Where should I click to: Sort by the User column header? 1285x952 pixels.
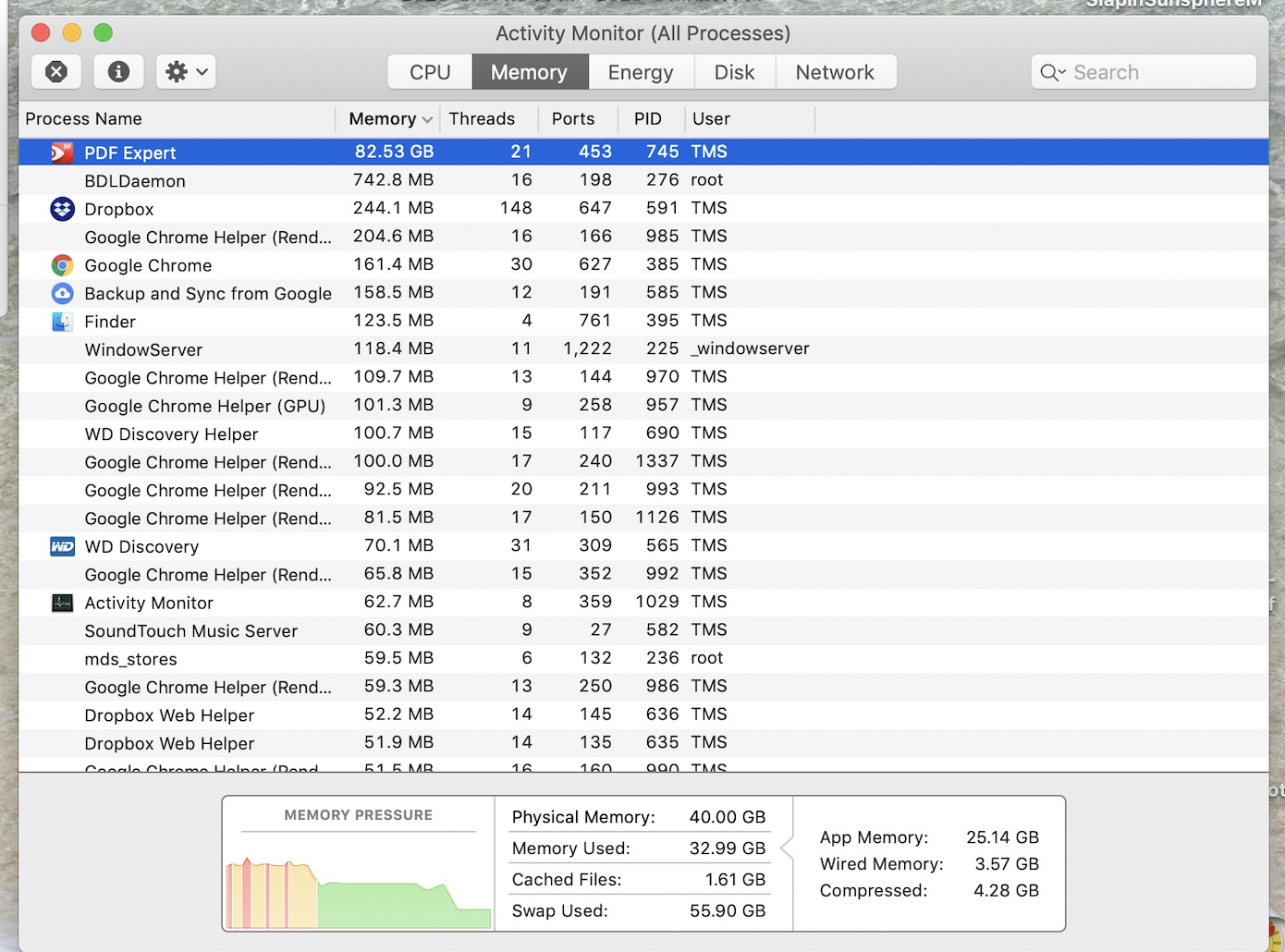click(750, 118)
